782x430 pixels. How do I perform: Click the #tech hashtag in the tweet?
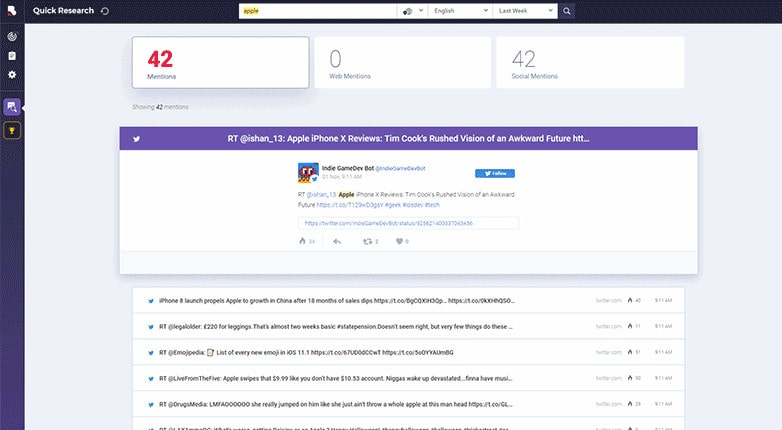(x=432, y=205)
